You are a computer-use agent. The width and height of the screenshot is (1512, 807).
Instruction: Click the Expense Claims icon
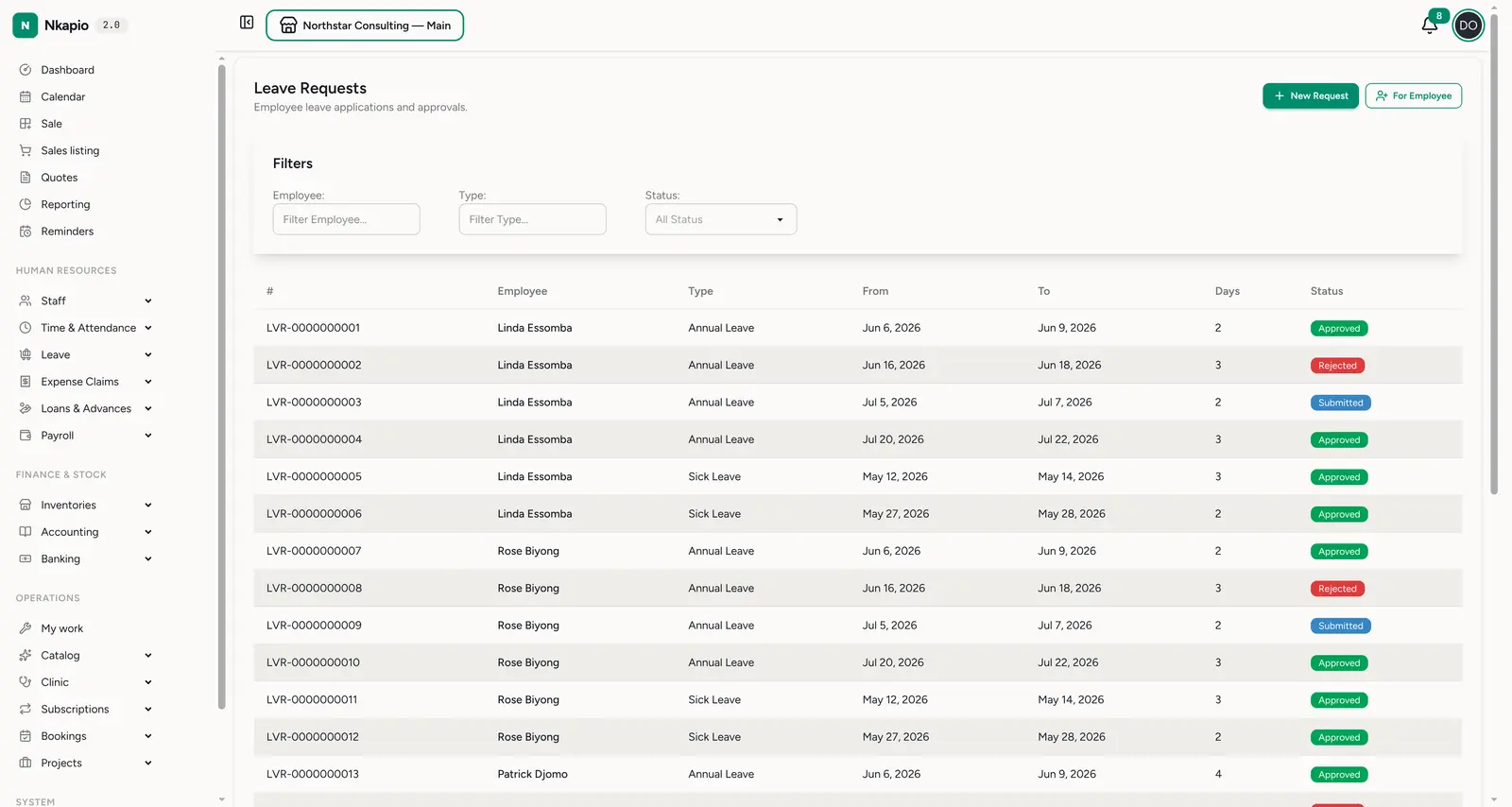[x=26, y=382]
